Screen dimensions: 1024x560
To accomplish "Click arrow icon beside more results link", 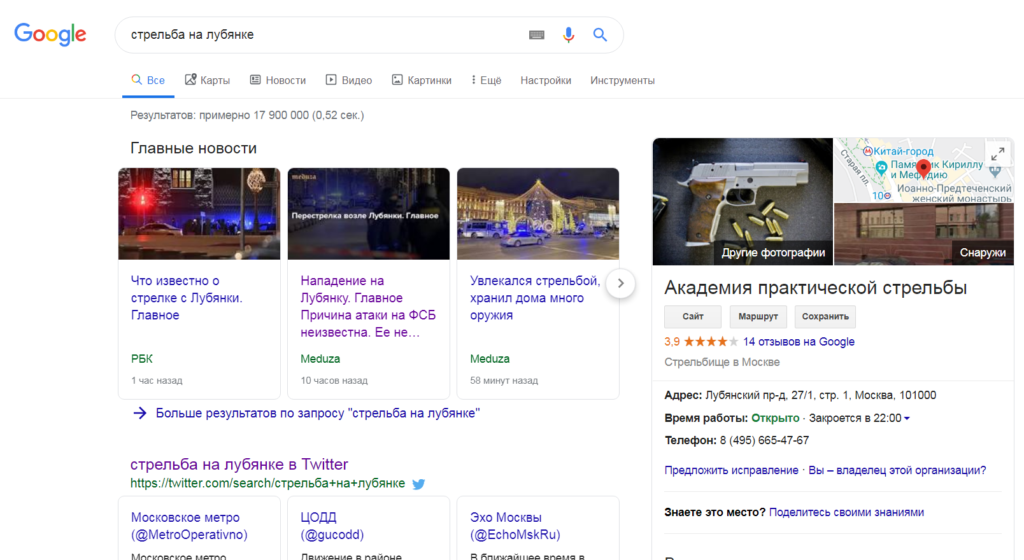I will 140,413.
